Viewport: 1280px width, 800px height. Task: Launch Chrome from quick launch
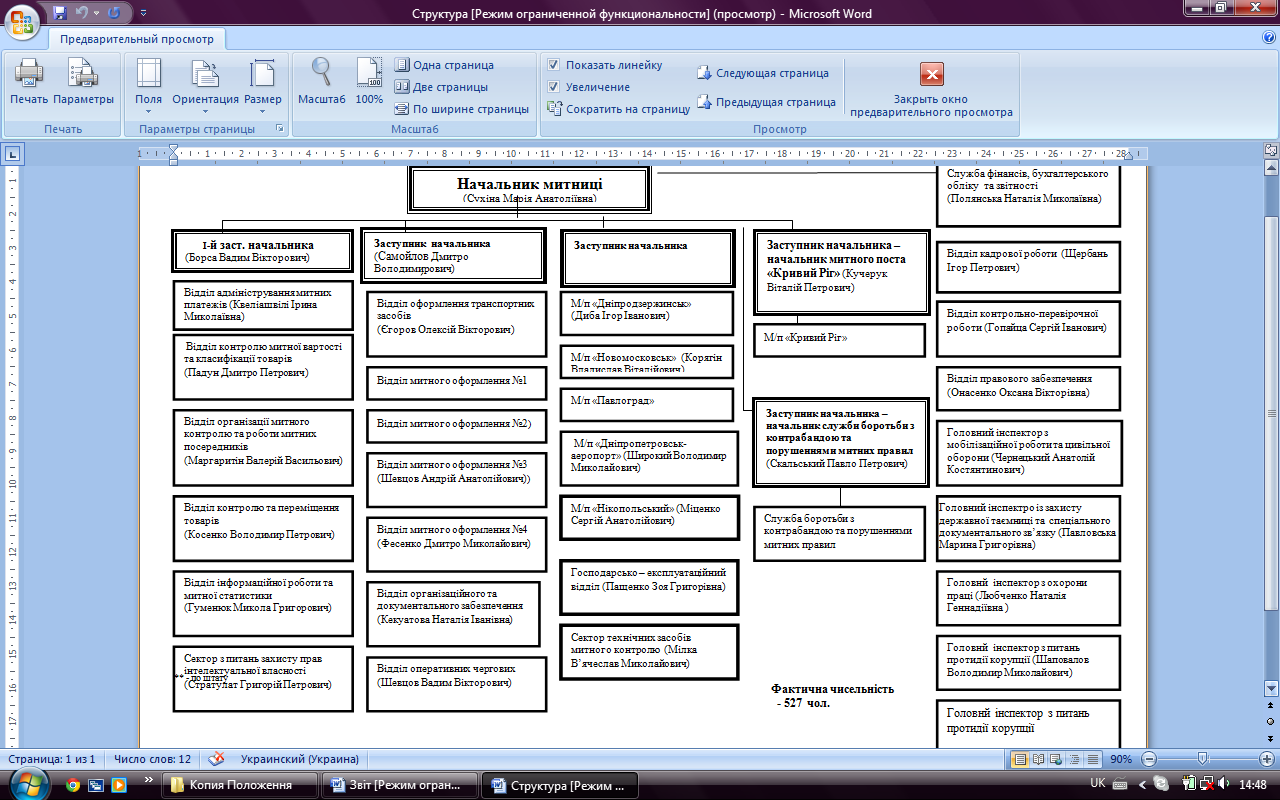73,785
